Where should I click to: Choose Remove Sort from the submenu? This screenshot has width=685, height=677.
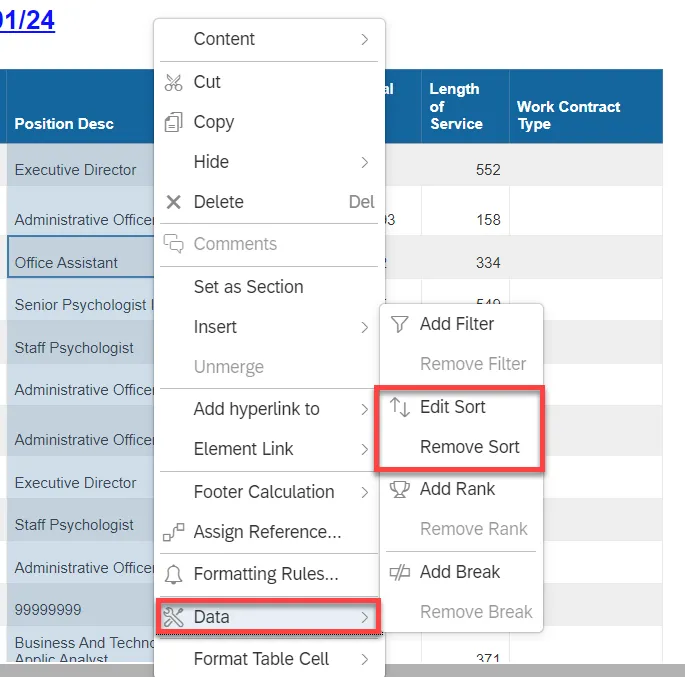point(470,447)
